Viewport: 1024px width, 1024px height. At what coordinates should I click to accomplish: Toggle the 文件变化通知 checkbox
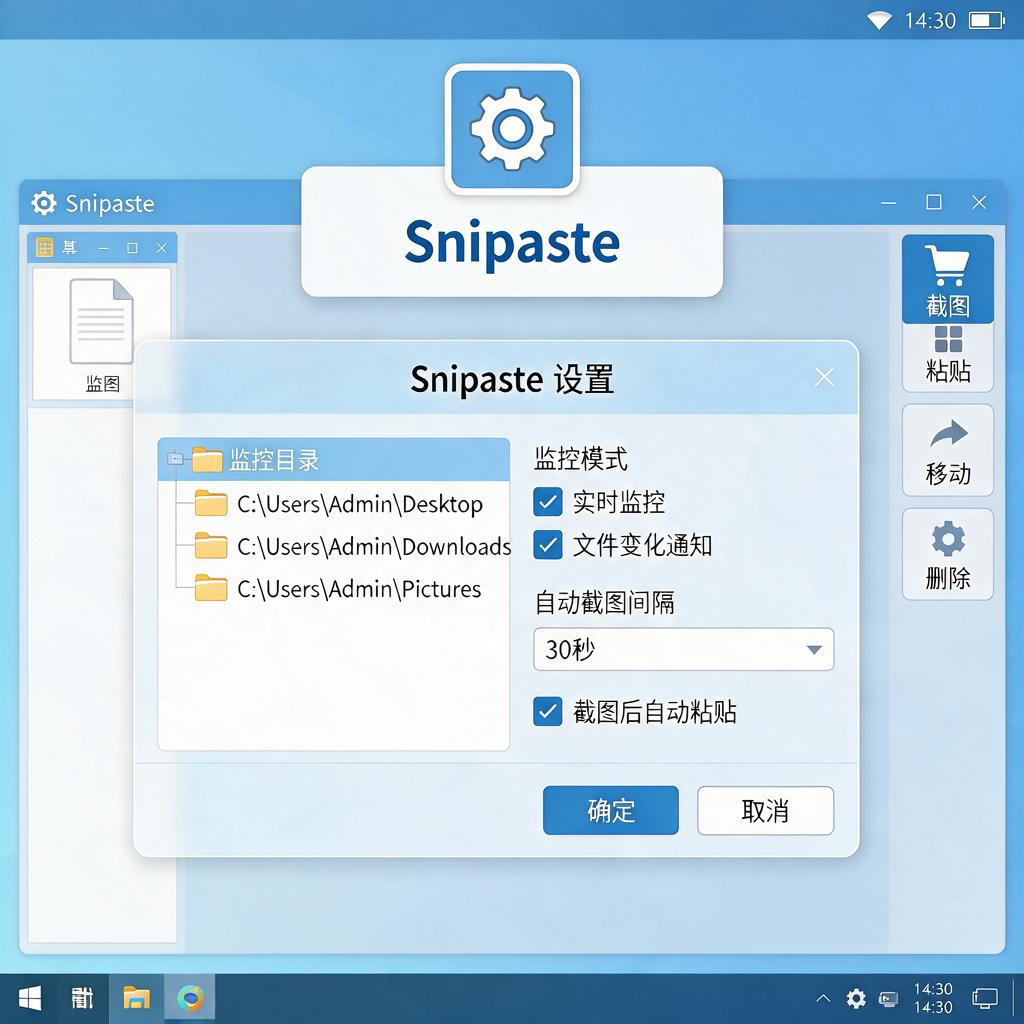(547, 545)
